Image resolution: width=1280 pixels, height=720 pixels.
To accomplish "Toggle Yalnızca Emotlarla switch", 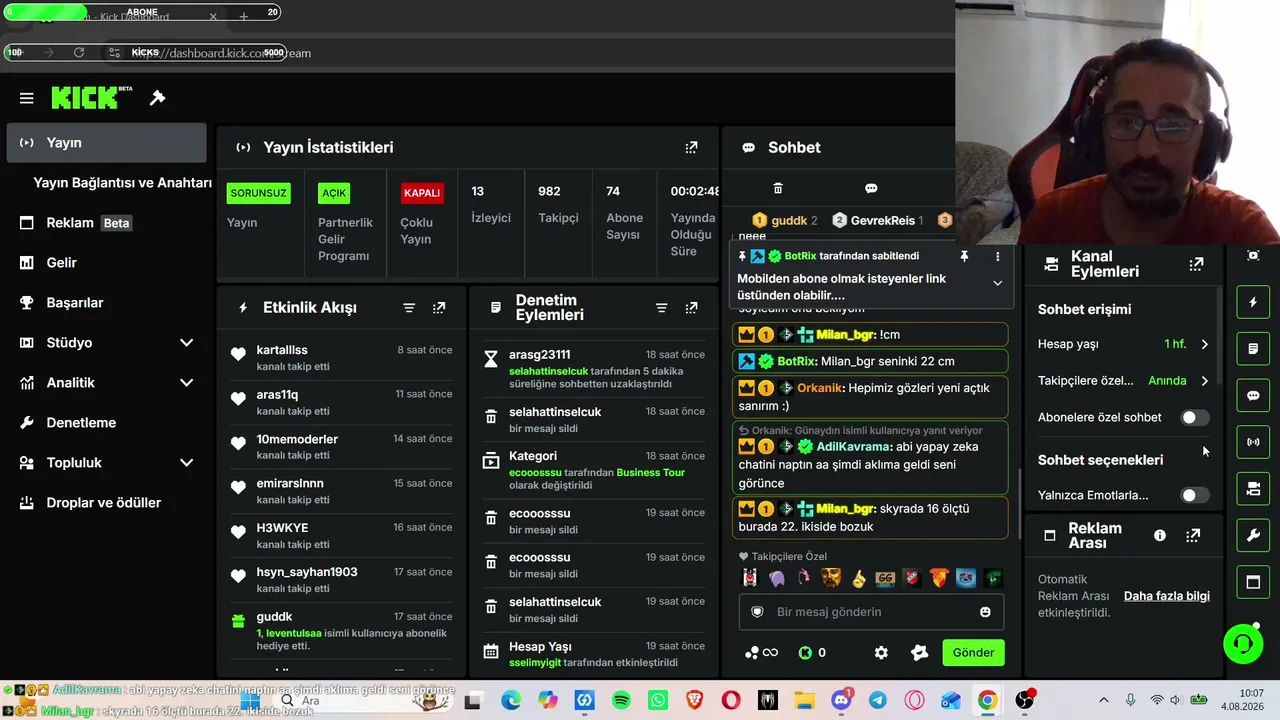I will 1194,495.
